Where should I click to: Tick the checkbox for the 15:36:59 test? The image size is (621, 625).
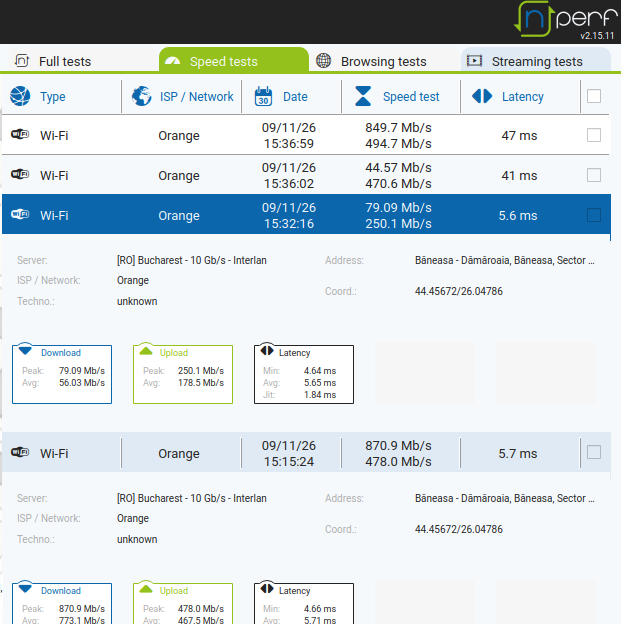(594, 135)
